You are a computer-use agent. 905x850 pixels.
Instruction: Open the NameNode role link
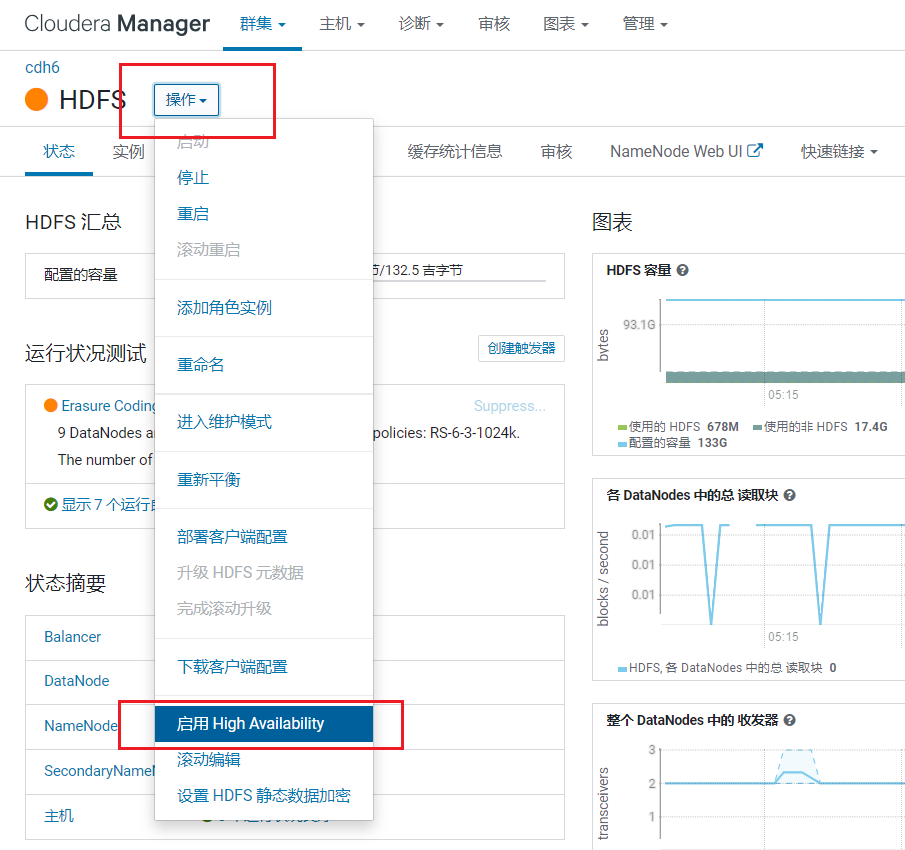click(81, 725)
